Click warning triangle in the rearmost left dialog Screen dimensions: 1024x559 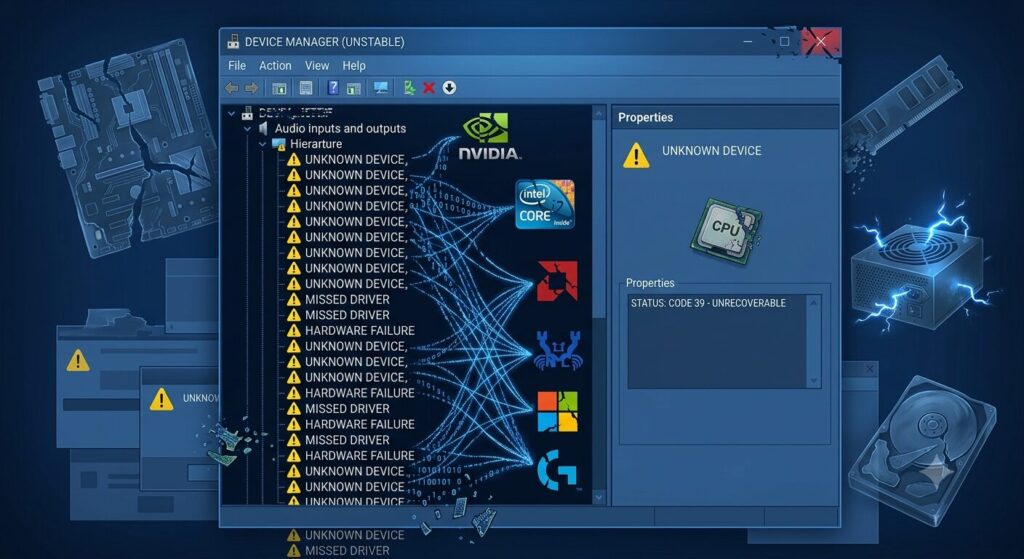(x=78, y=360)
